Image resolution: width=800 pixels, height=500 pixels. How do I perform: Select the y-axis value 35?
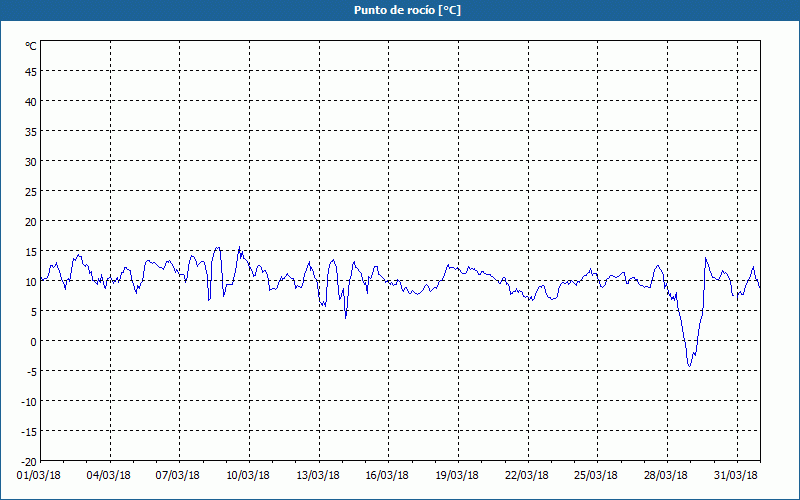pos(31,132)
